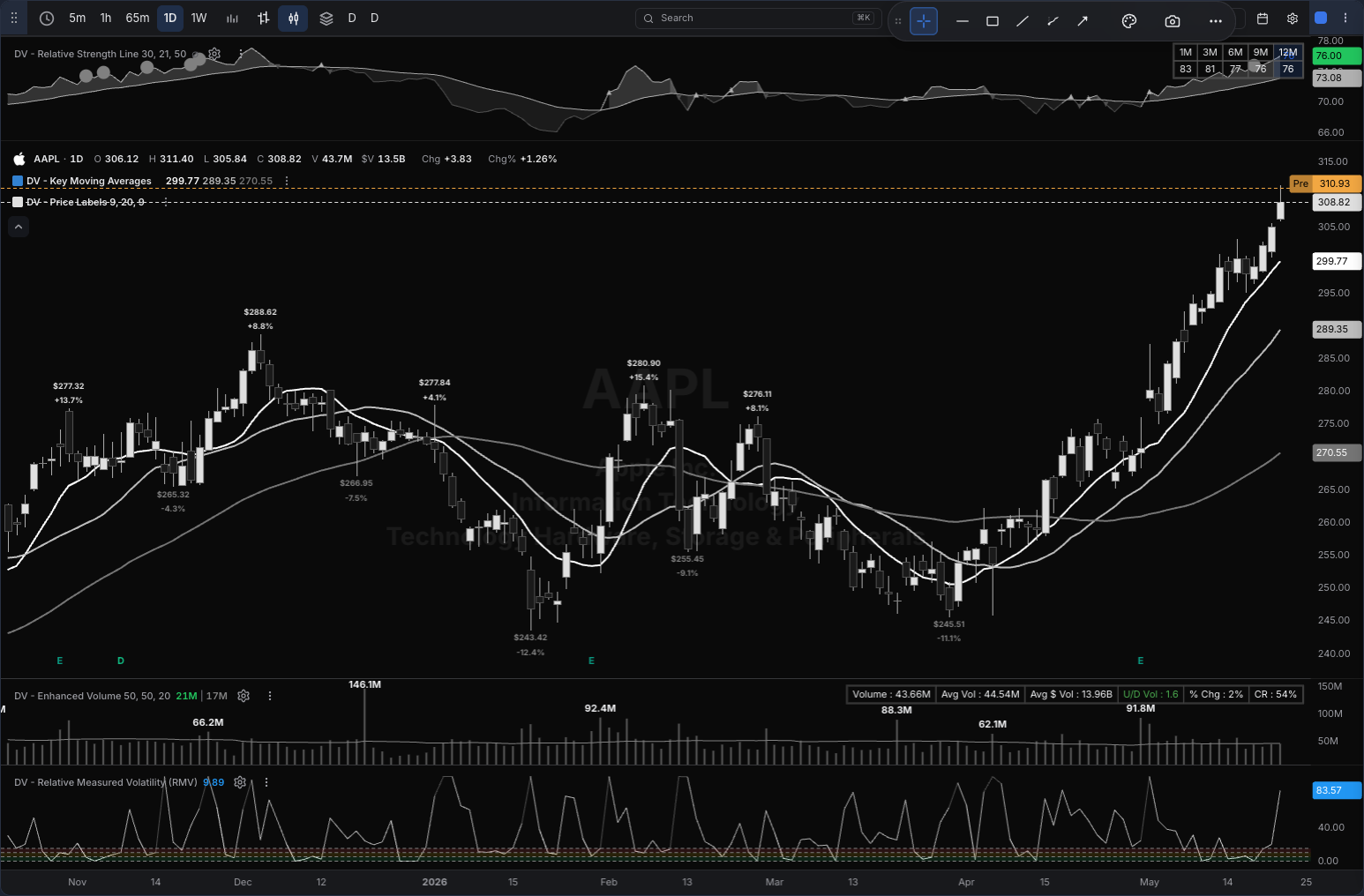Open chart settings gear in top bar
Viewport: 1364px width, 896px height.
[1293, 19]
